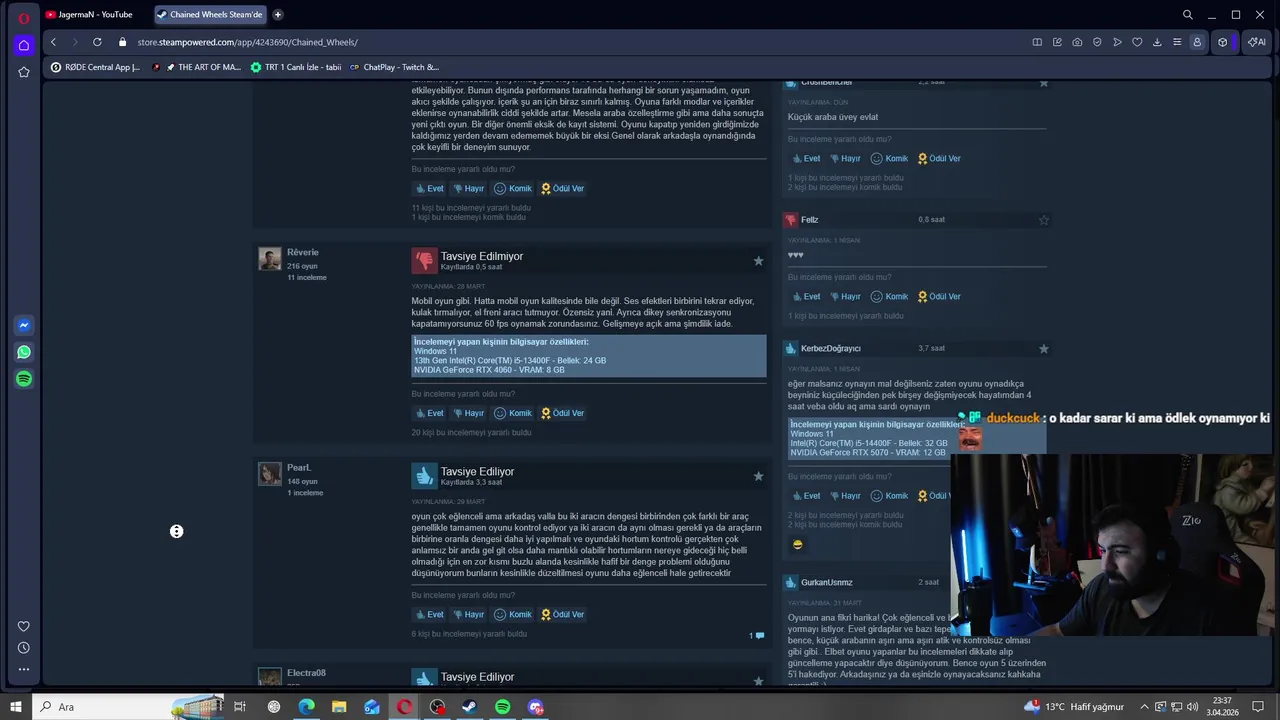
Task: Open the player icon in the address bar
Action: pyautogui.click(x=1117, y=42)
